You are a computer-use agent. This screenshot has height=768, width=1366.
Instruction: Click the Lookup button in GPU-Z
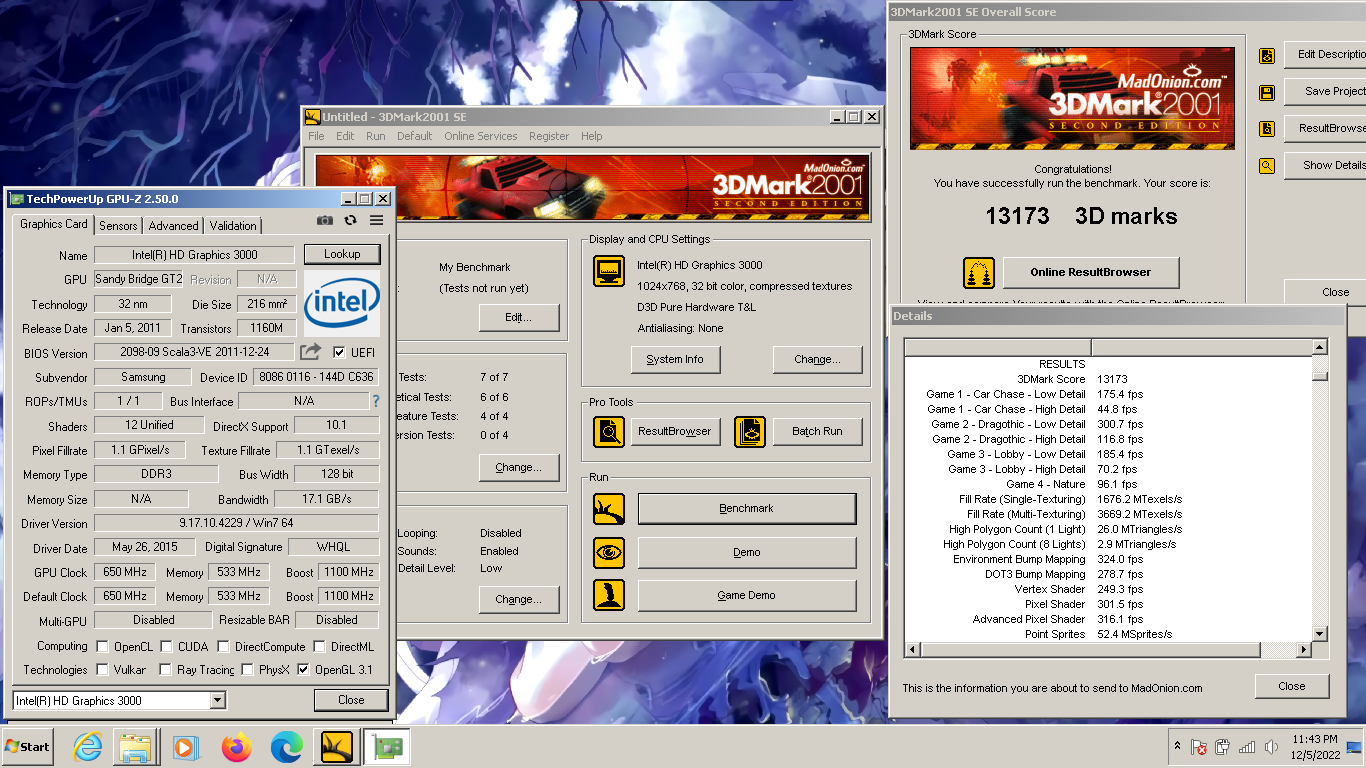342,254
